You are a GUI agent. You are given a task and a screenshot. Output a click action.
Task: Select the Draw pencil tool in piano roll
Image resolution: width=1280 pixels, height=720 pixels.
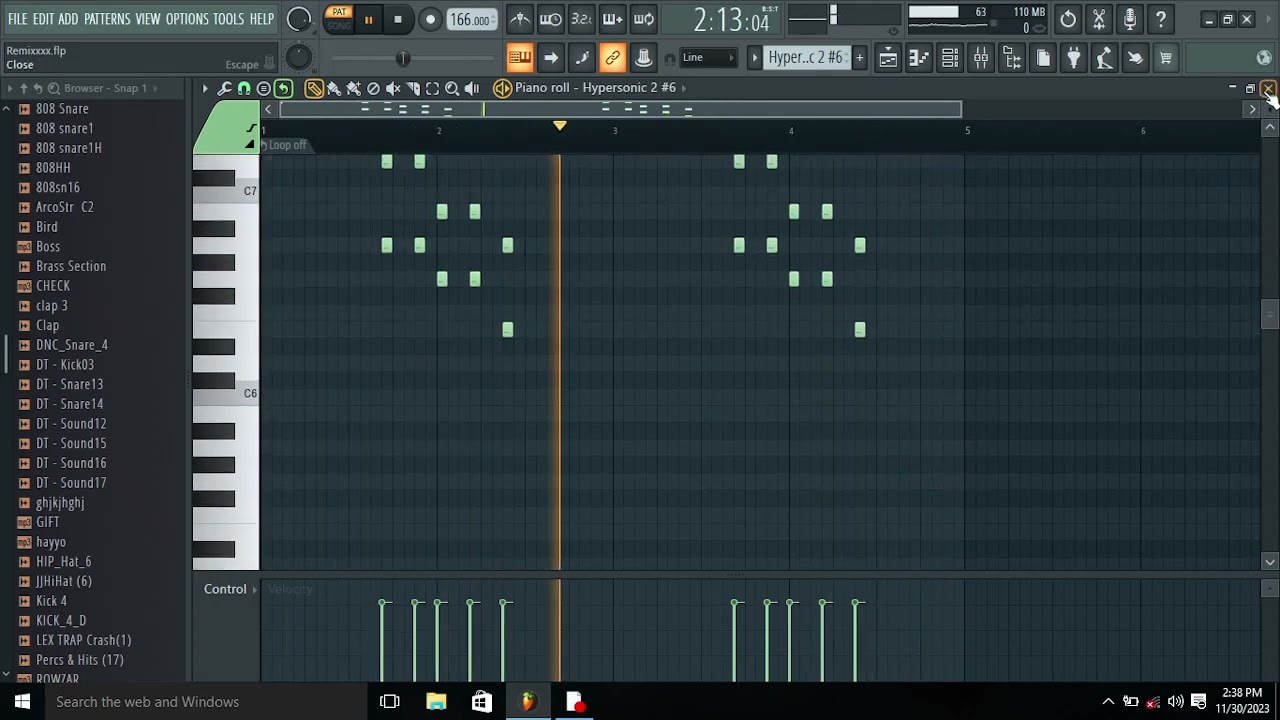click(314, 88)
